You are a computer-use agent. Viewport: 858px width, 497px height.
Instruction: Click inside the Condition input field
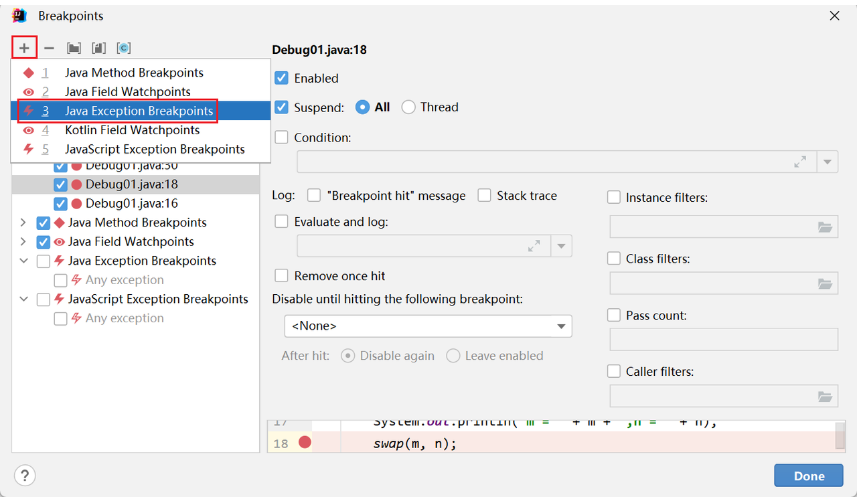coord(557,162)
